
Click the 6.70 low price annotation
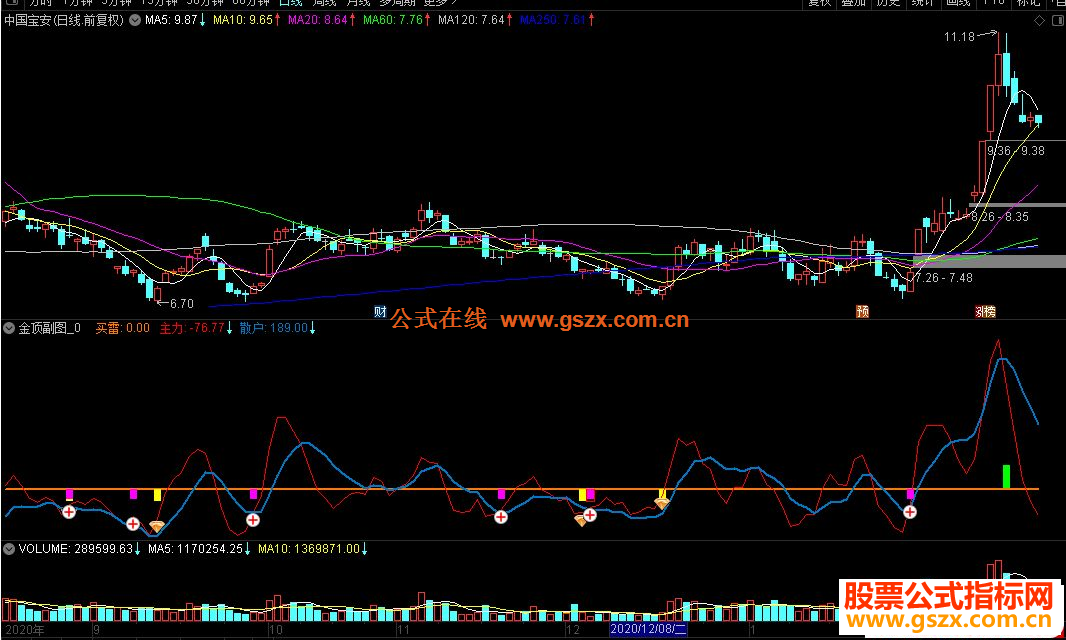182,304
